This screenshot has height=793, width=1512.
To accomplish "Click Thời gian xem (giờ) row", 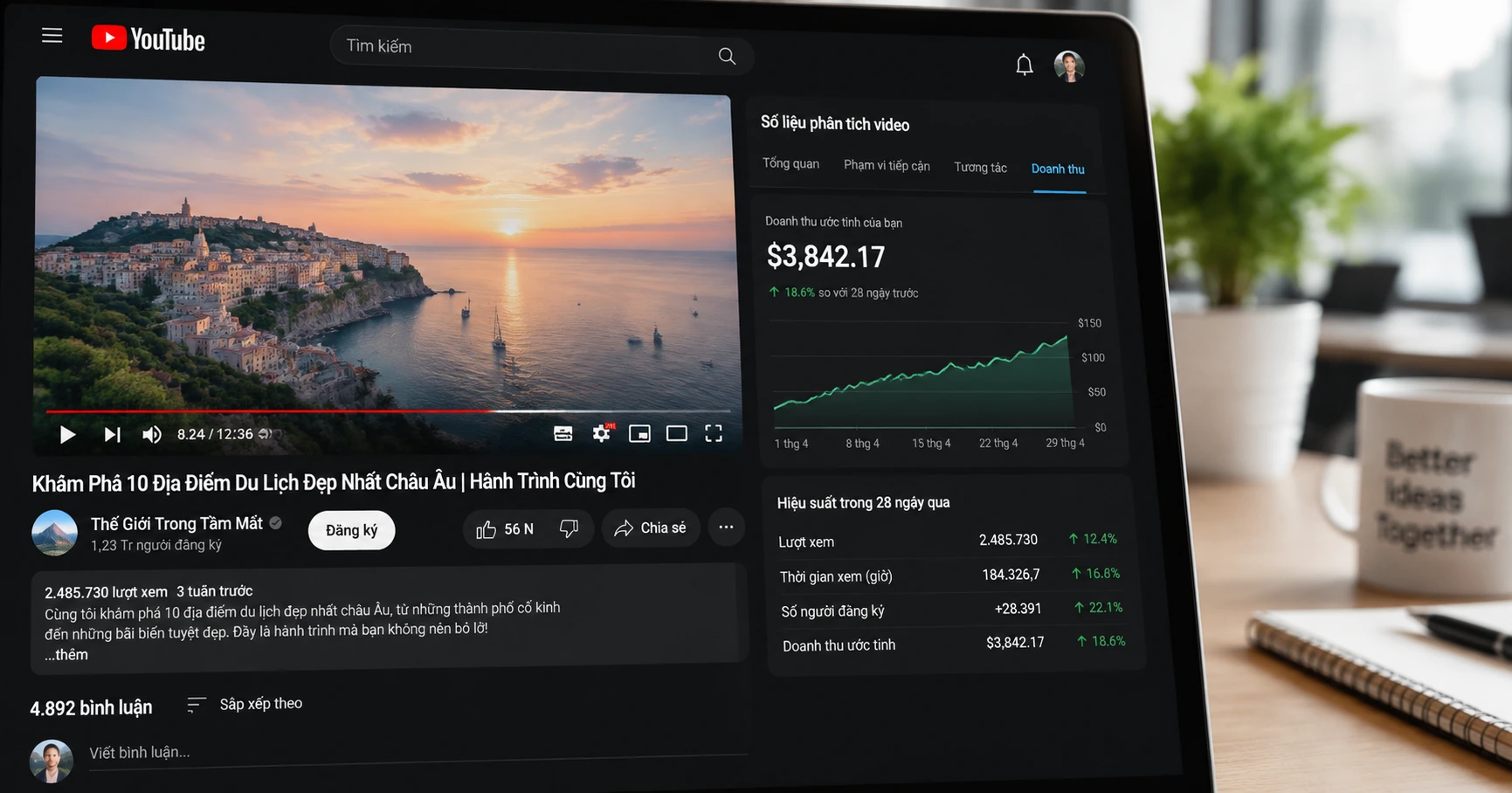I will [x=949, y=575].
